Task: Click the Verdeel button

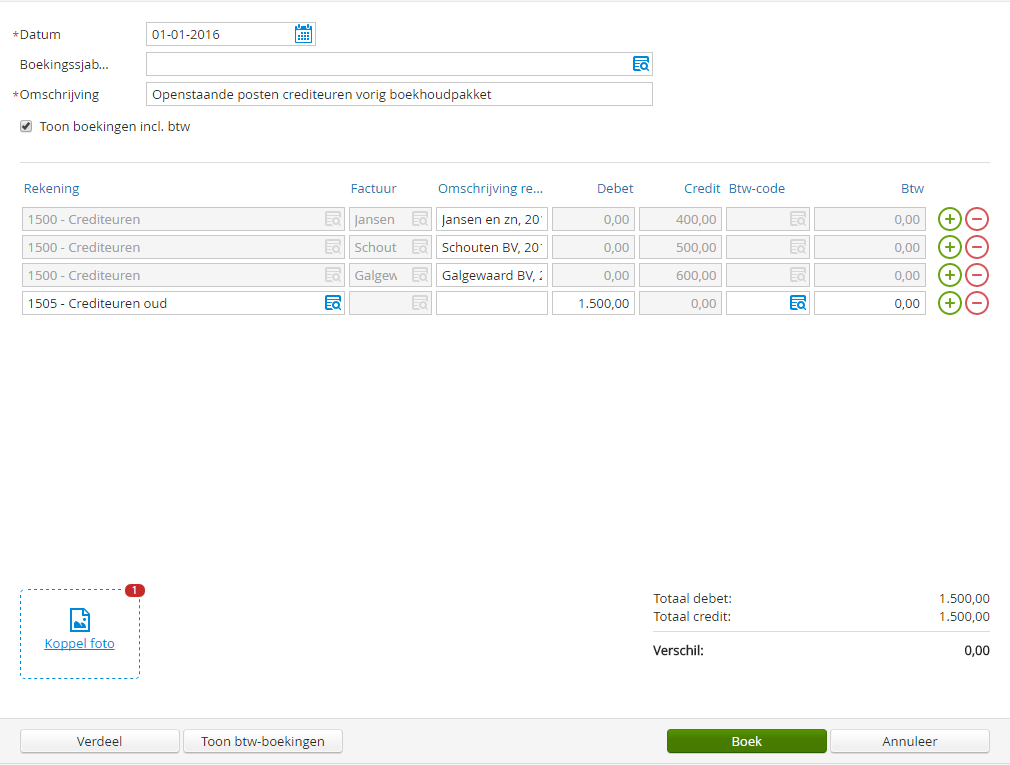Action: (100, 741)
